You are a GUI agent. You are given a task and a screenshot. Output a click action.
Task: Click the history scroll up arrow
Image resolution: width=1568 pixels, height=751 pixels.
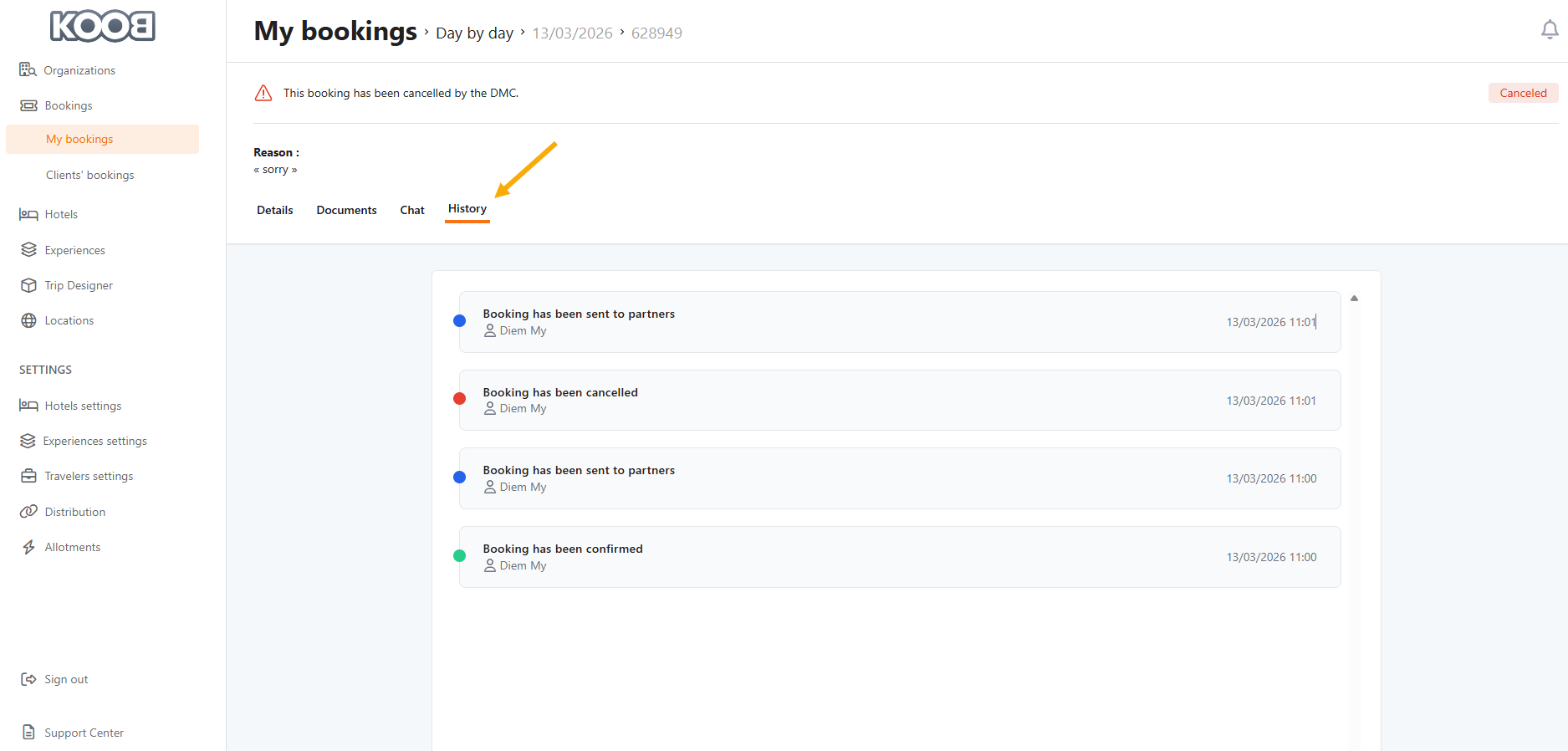click(x=1354, y=299)
